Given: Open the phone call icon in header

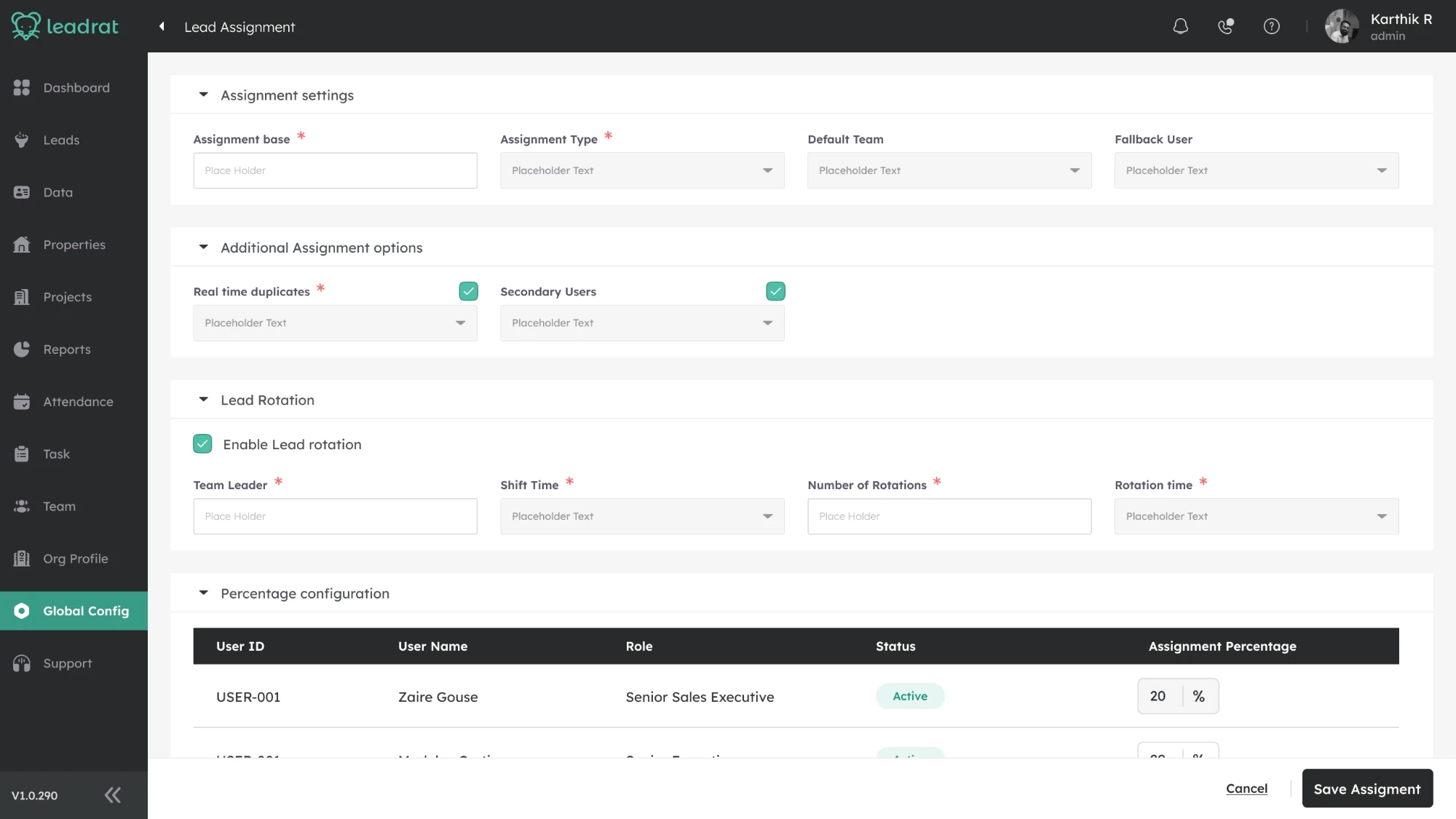Looking at the screenshot, I should (1226, 26).
